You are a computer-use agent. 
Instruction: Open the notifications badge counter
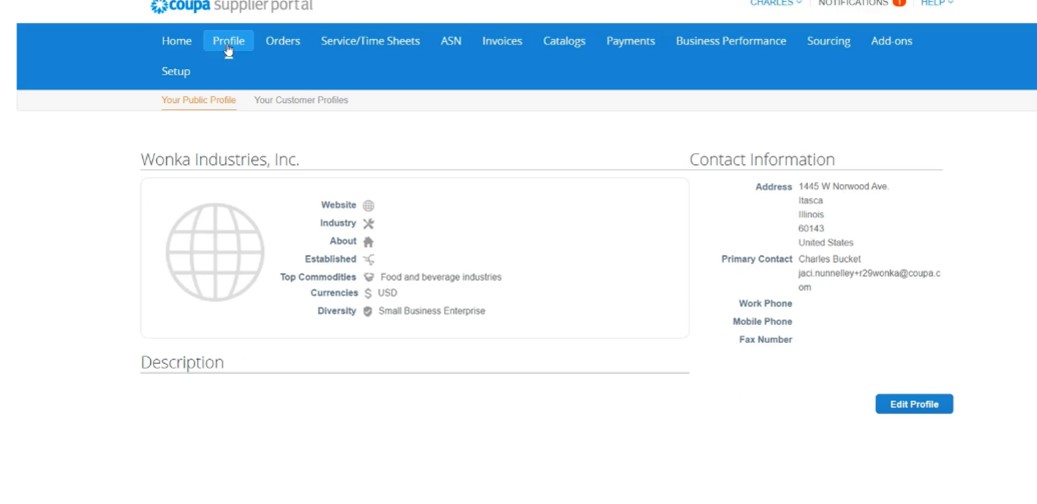tap(898, 3)
